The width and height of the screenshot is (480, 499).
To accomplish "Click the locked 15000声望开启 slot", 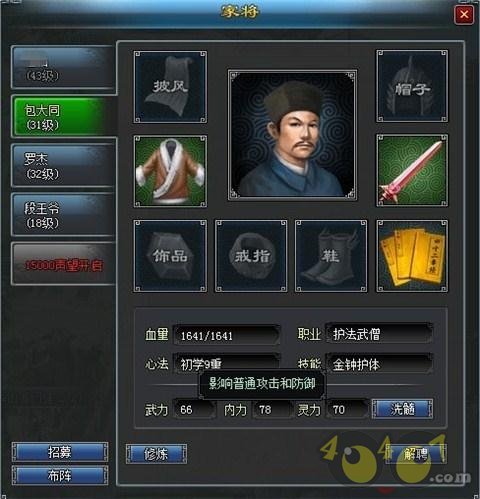I will [x=63, y=264].
